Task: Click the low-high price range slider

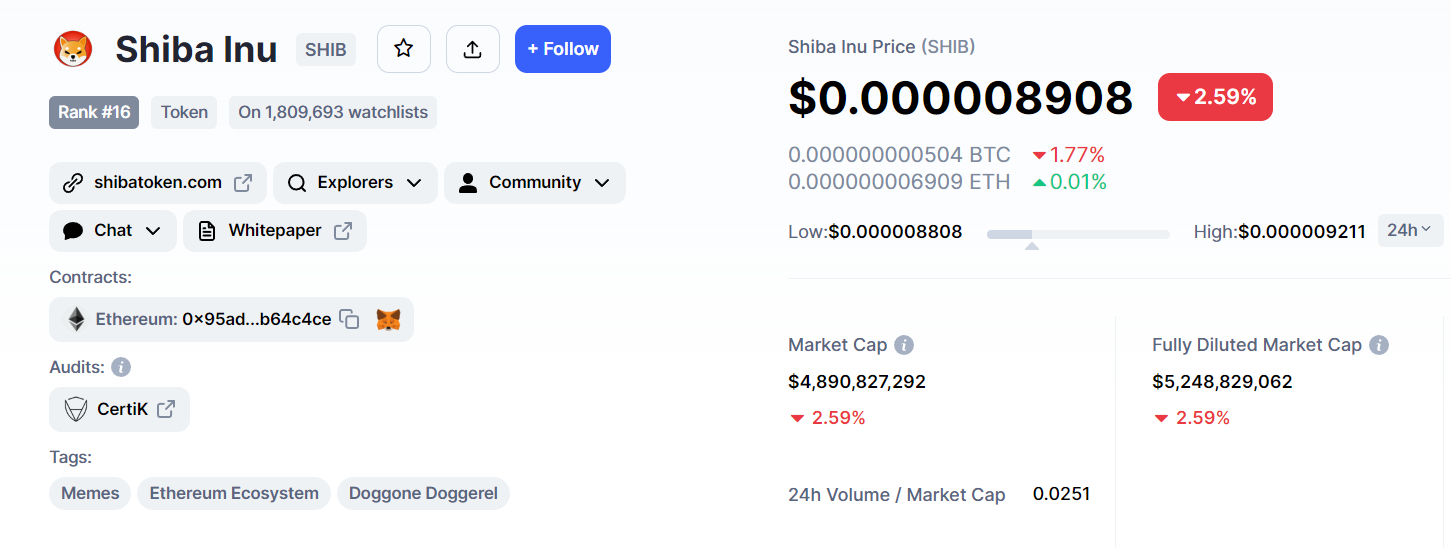Action: tap(1078, 234)
